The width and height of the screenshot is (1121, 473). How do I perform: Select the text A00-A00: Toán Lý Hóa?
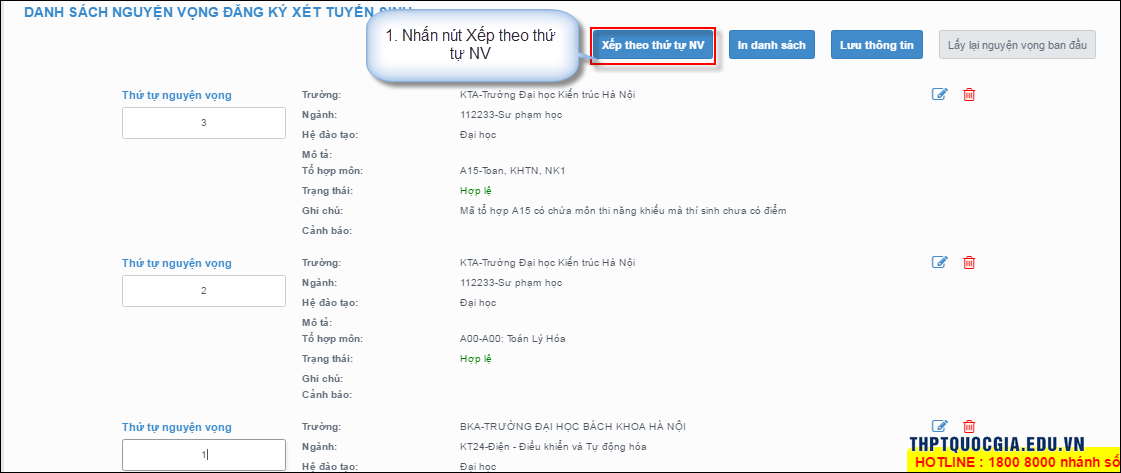(x=513, y=339)
